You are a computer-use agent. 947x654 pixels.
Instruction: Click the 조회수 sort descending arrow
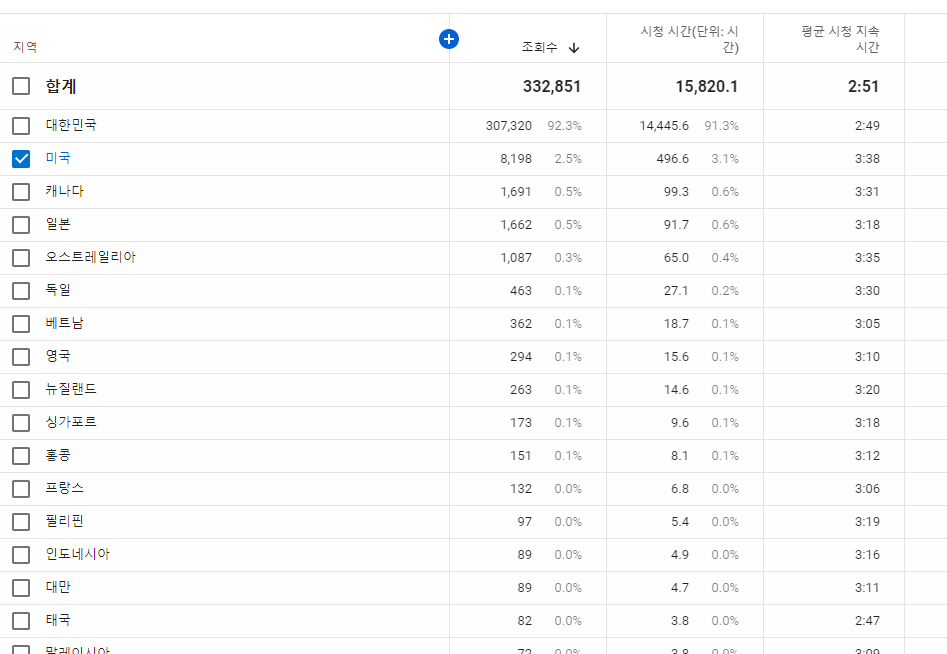pos(574,48)
